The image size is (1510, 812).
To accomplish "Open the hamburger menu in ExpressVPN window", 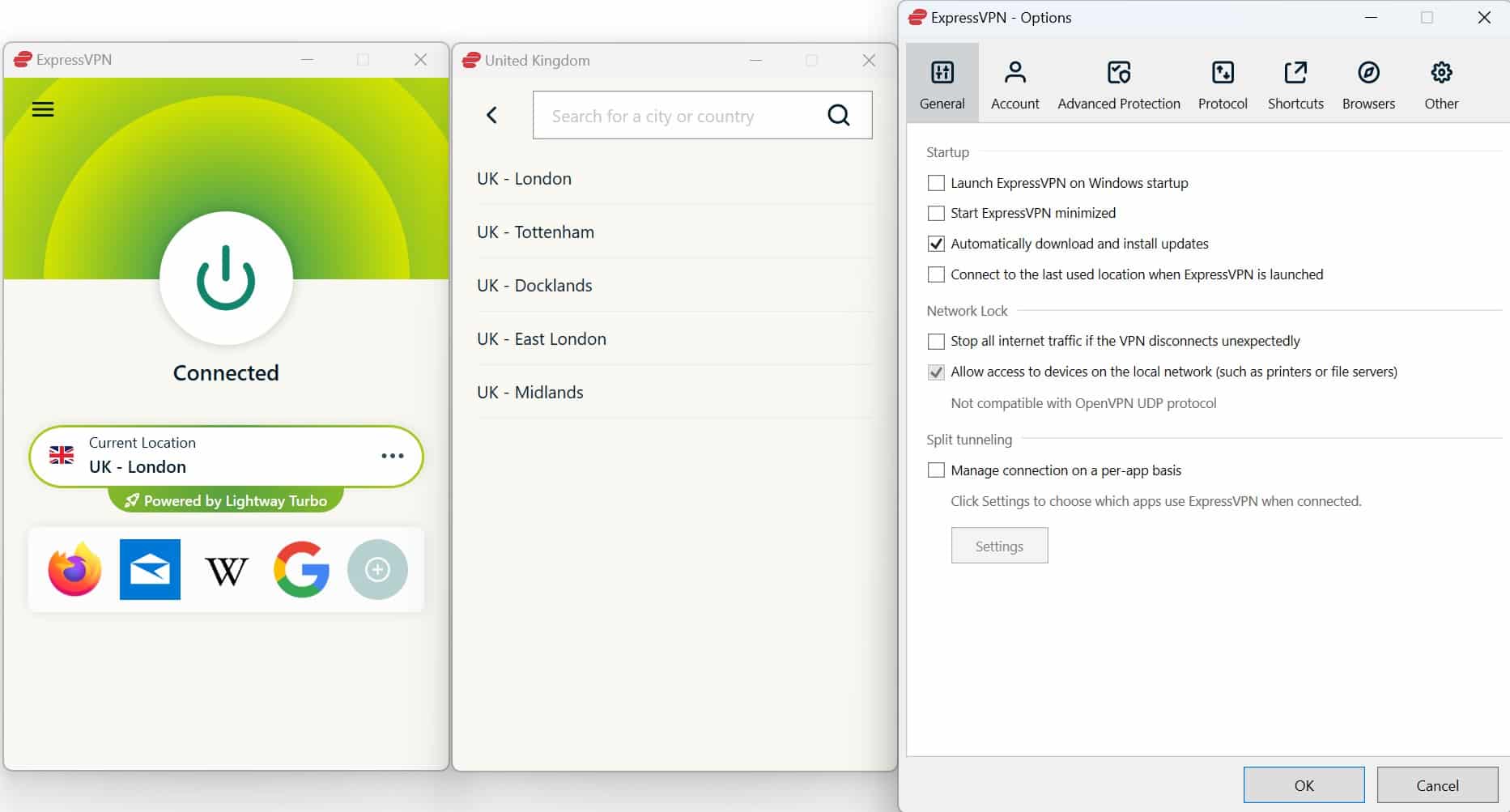I will 43,109.
